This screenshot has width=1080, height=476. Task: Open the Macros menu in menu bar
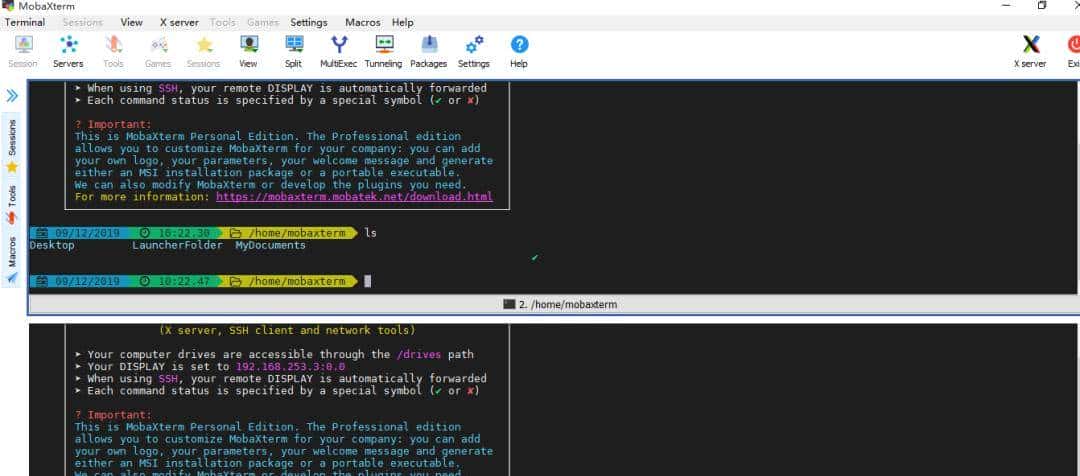[x=362, y=22]
